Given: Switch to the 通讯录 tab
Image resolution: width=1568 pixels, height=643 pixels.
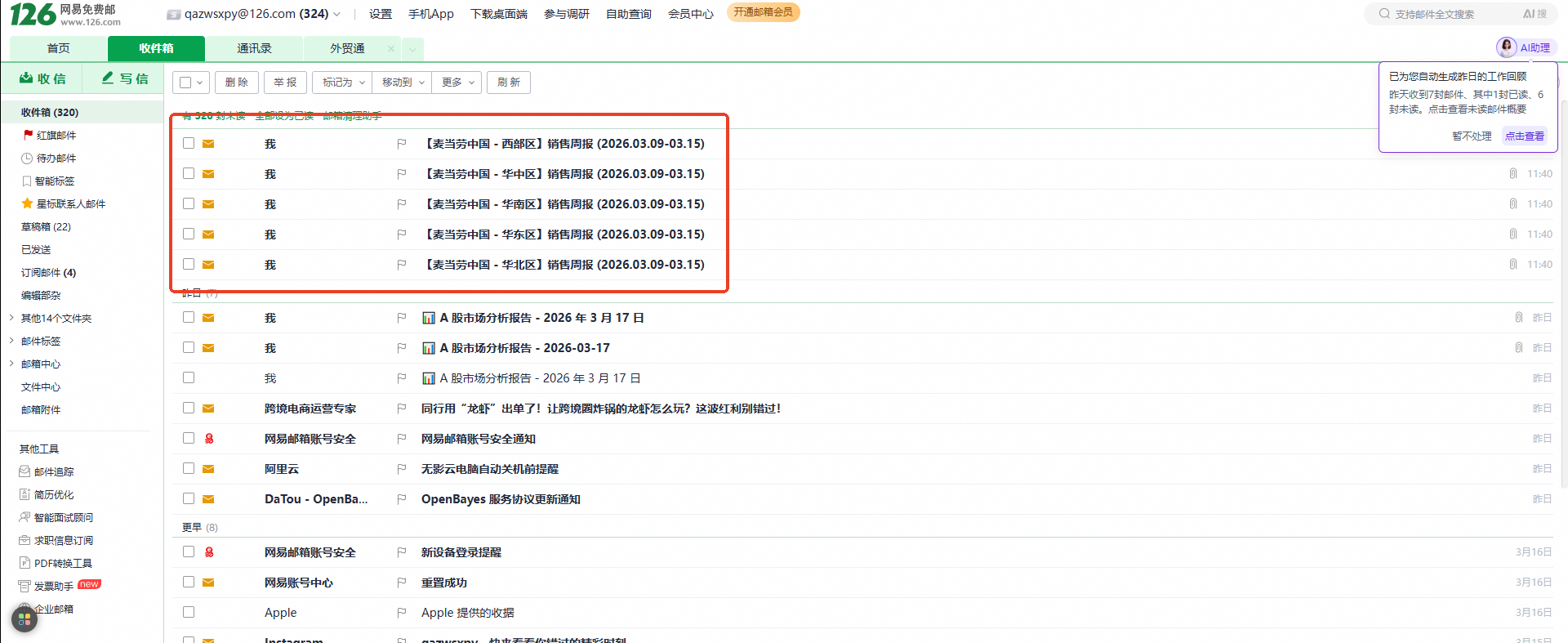Looking at the screenshot, I should pos(254,48).
